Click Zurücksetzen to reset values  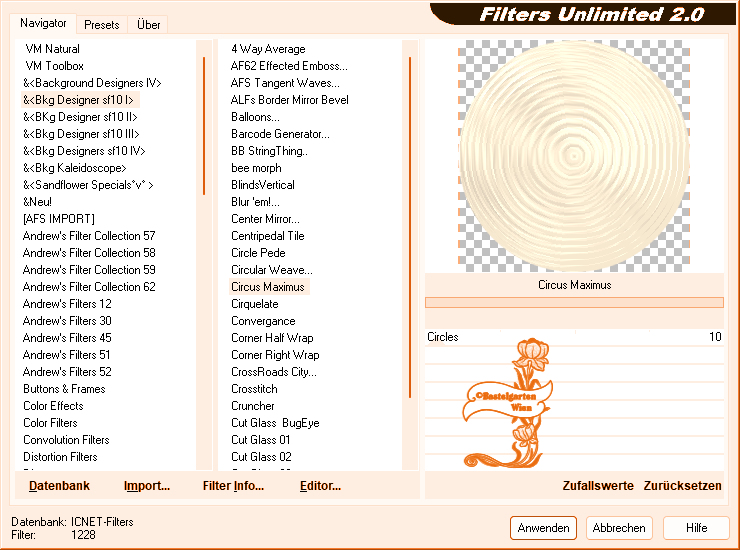pyautogui.click(x=682, y=486)
